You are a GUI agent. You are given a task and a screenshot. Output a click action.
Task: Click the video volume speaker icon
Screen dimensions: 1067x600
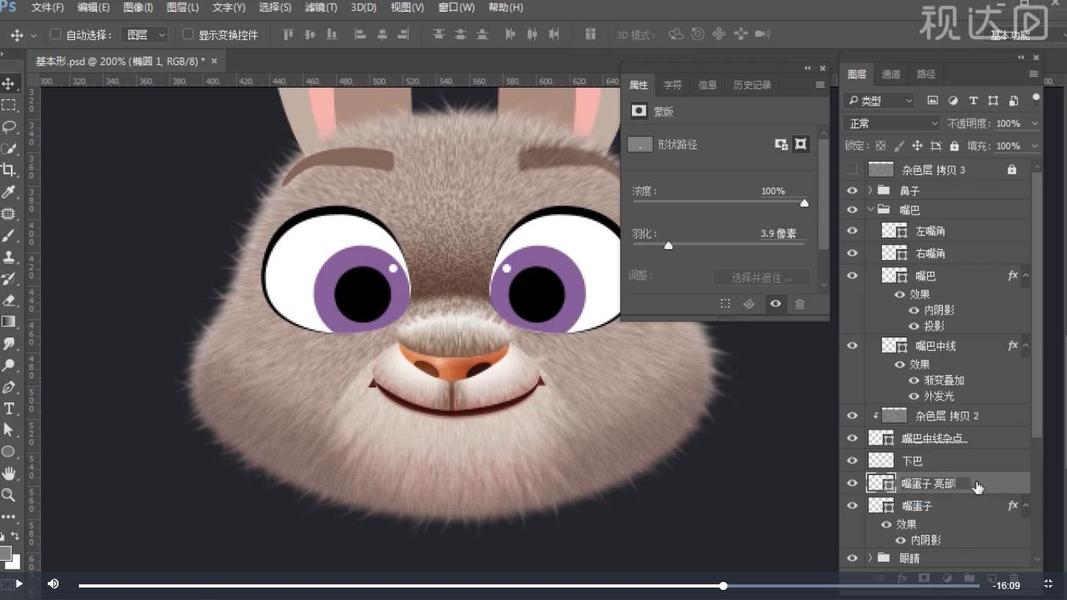point(53,584)
